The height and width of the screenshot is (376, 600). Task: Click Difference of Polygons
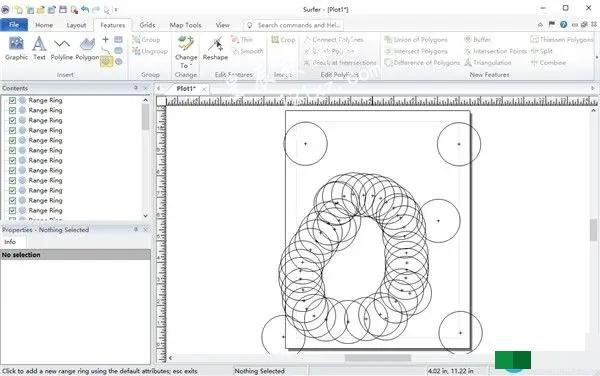(422, 62)
